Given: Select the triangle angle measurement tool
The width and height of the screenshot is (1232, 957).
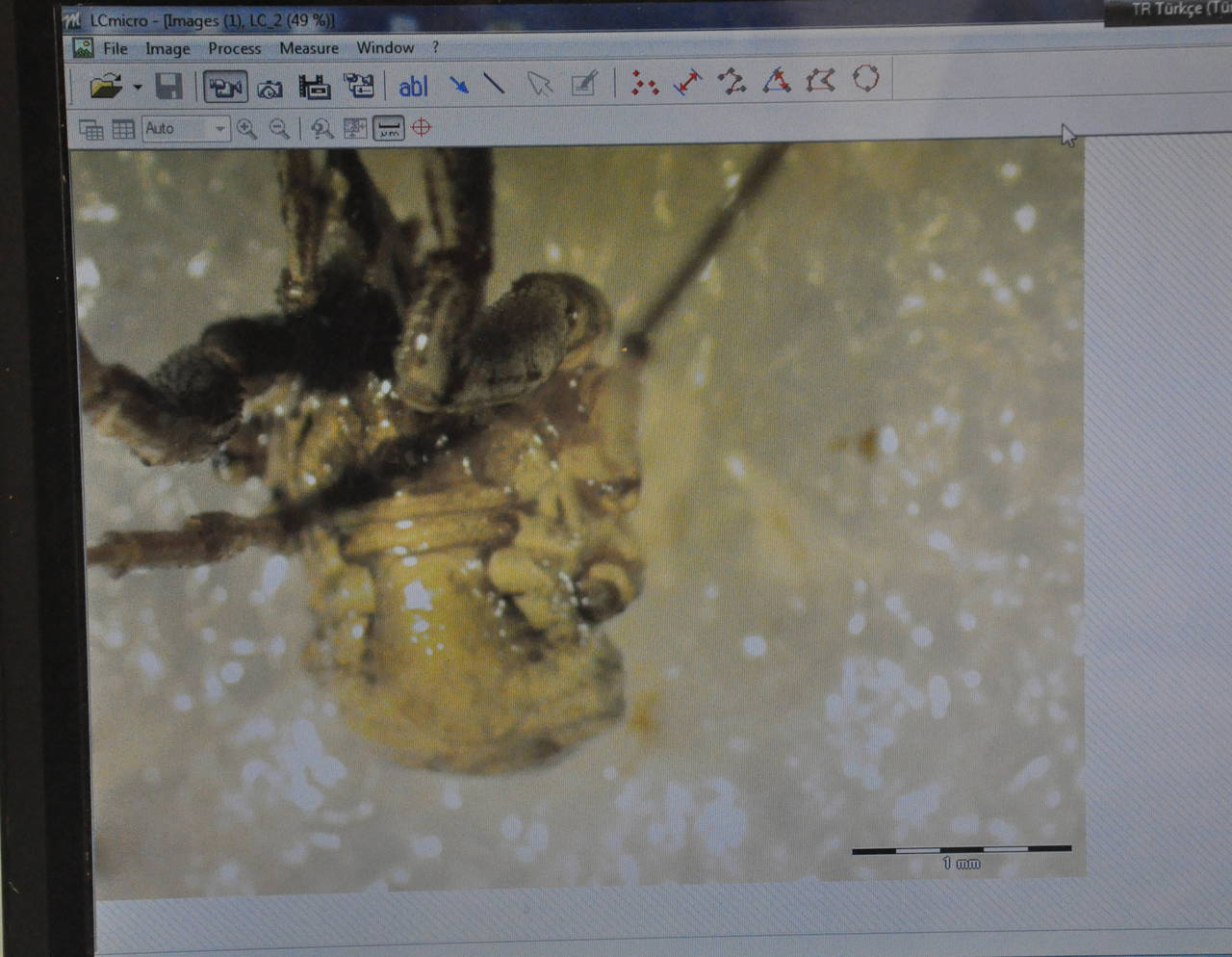Looking at the screenshot, I should coord(777,81).
